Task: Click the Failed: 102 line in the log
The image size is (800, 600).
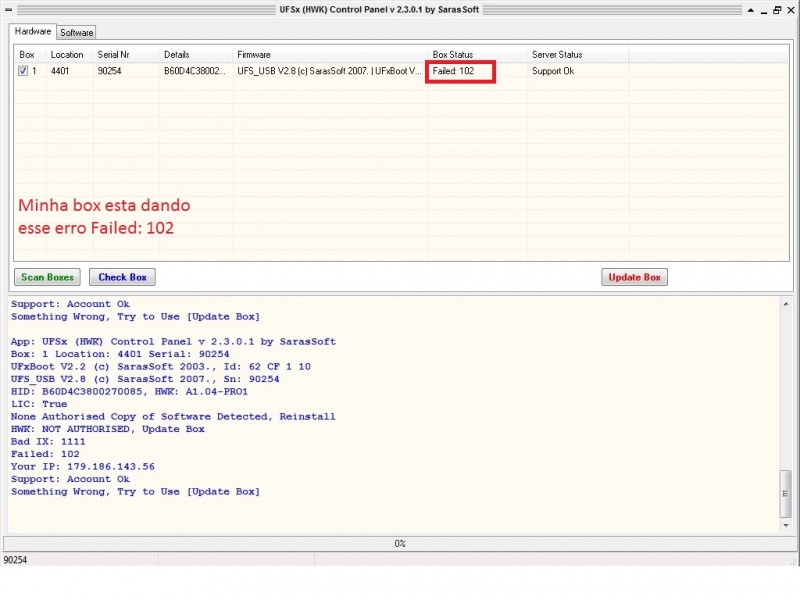Action: (x=45, y=454)
